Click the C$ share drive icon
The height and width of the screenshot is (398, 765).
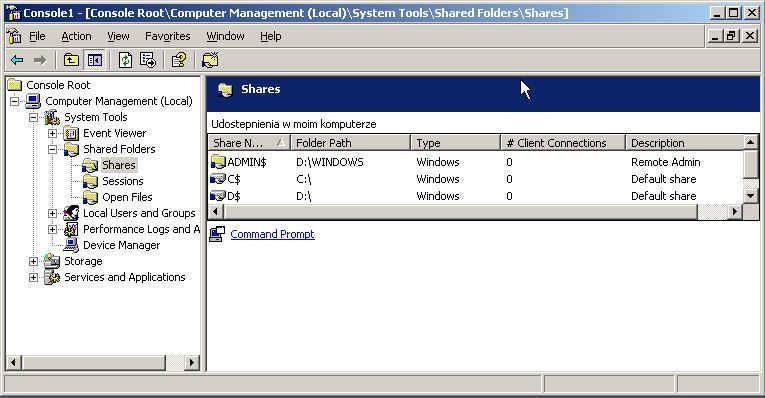(218, 179)
